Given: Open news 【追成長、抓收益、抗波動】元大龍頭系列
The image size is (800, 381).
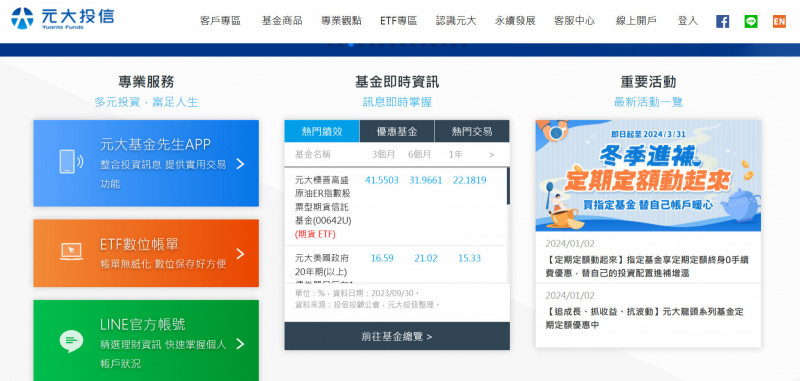Looking at the screenshot, I should [x=644, y=318].
